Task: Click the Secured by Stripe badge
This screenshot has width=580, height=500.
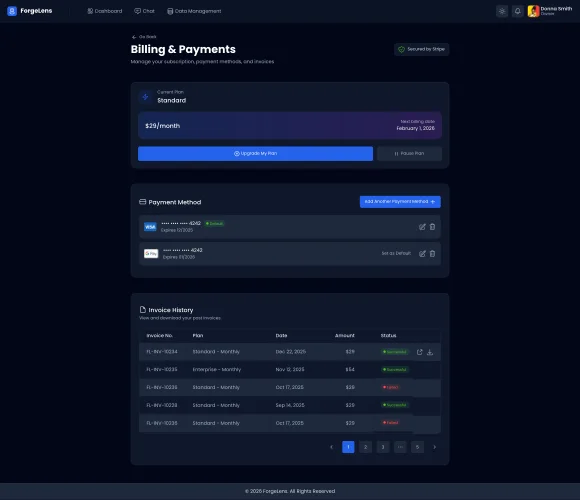Action: [x=421, y=49]
